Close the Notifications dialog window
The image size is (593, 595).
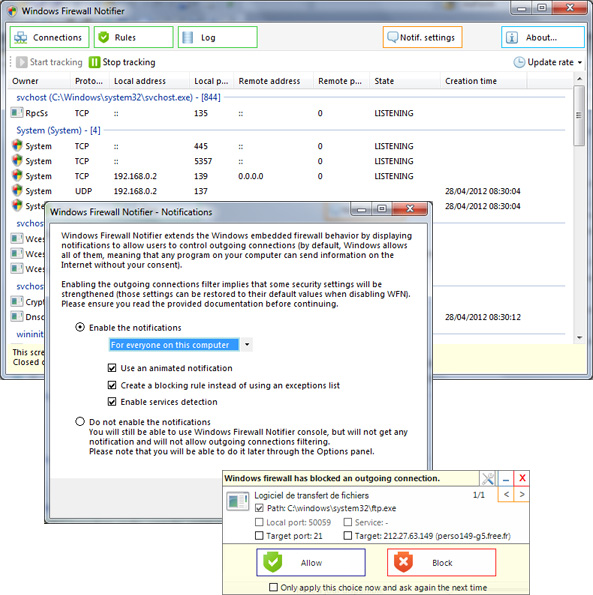click(x=410, y=209)
